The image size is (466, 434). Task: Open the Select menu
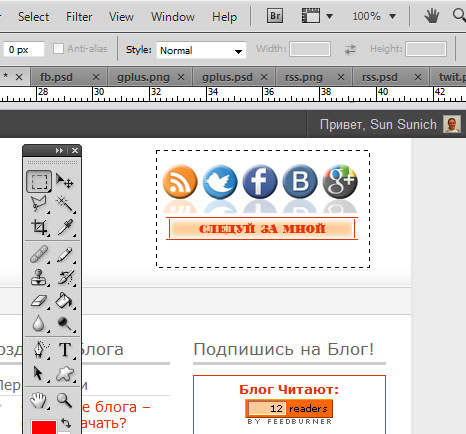(33, 17)
